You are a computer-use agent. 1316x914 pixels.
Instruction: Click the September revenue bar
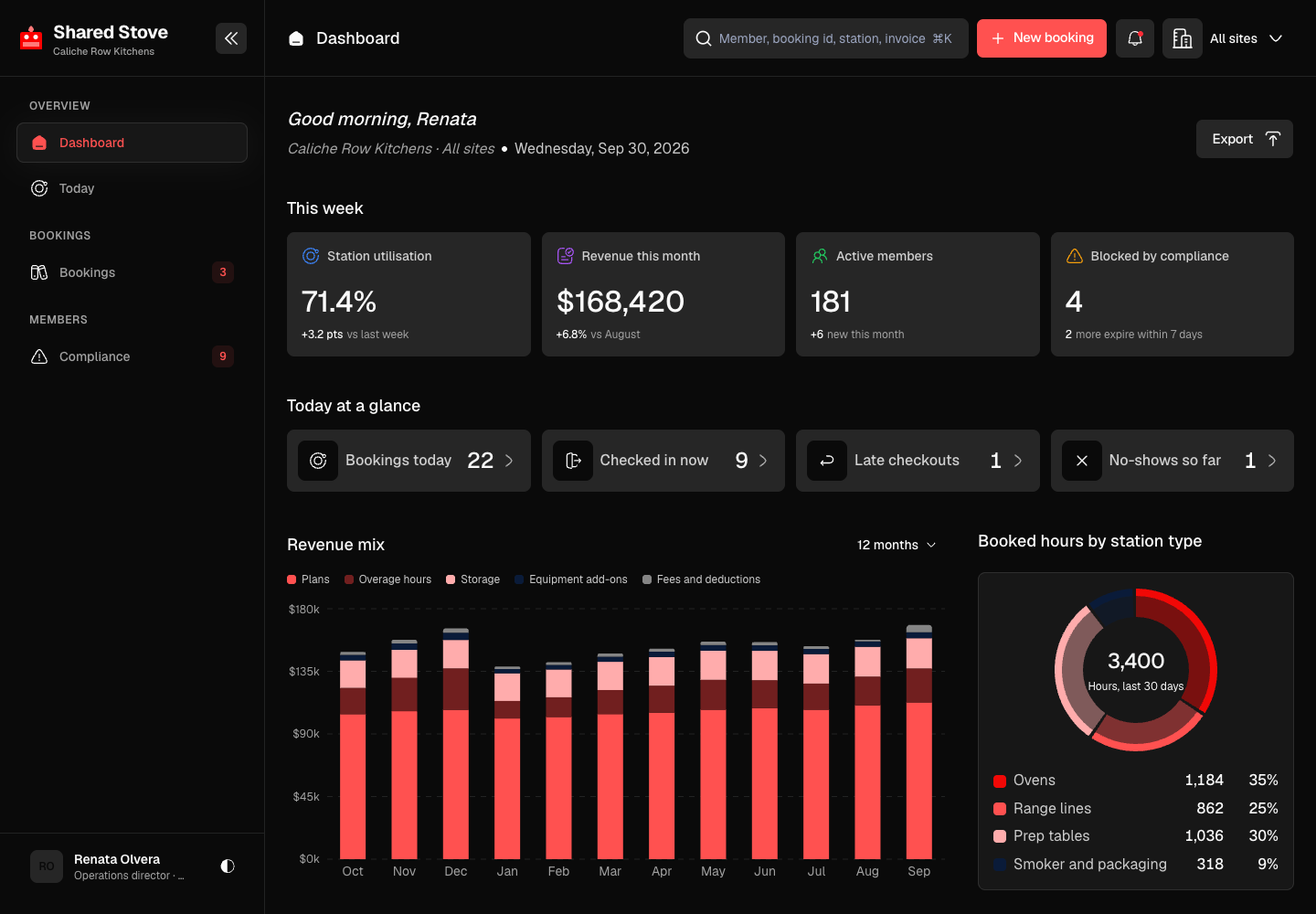point(919,742)
